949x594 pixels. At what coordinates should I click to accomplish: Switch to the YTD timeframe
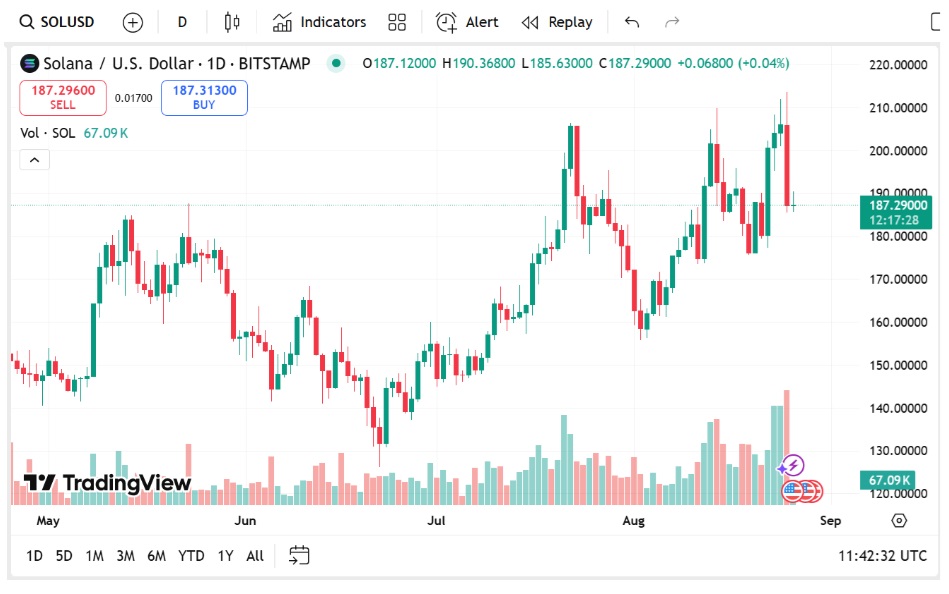190,555
